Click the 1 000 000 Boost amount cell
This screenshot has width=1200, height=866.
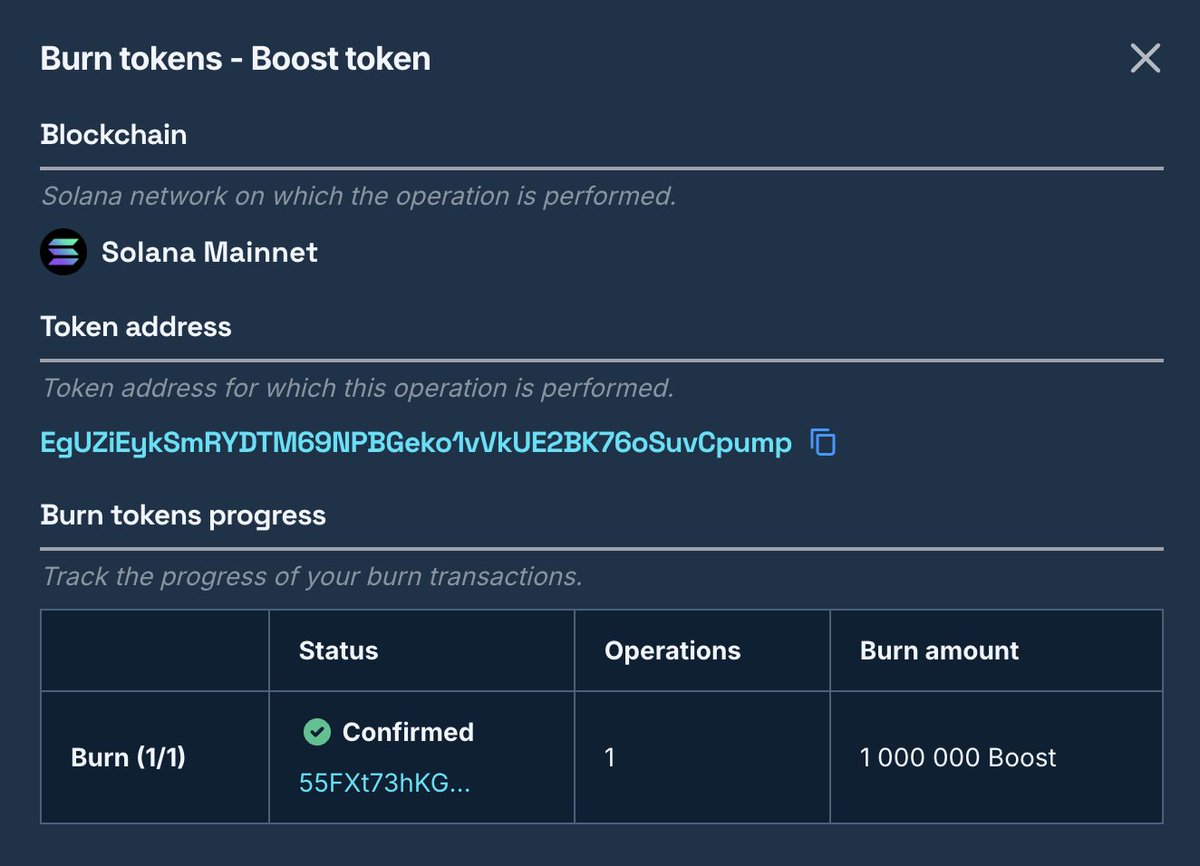click(x=958, y=757)
